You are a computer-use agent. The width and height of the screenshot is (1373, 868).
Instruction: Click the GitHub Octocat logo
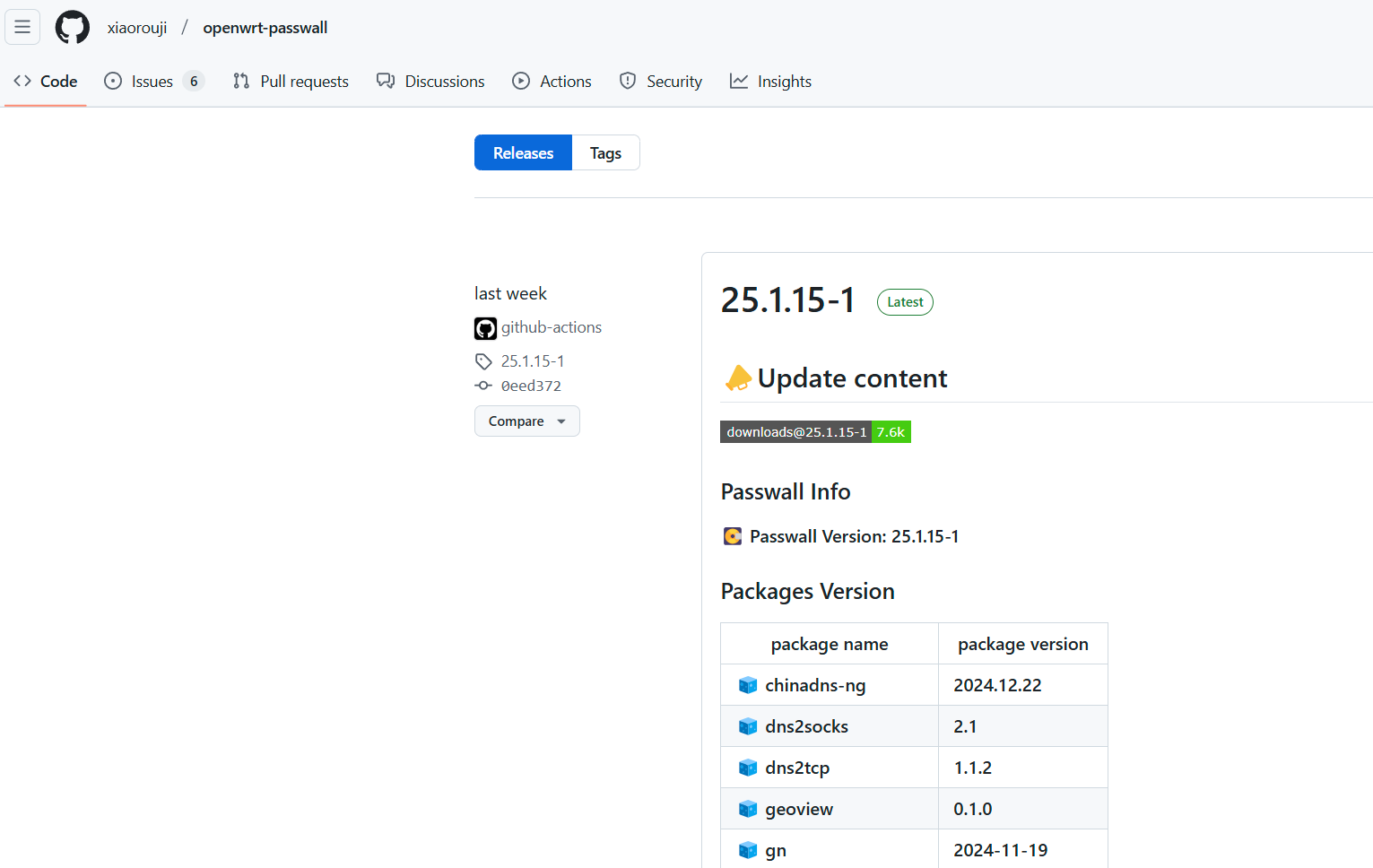tap(73, 27)
